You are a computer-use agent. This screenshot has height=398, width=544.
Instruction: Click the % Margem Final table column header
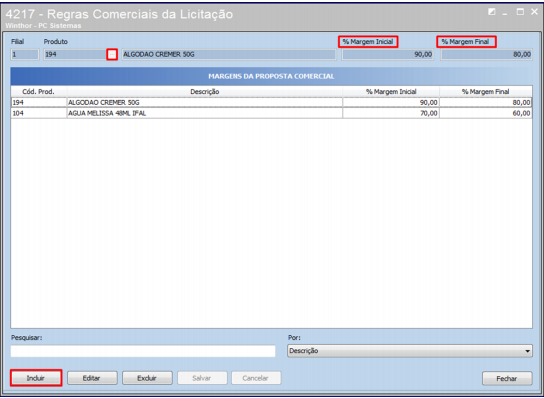(486, 92)
